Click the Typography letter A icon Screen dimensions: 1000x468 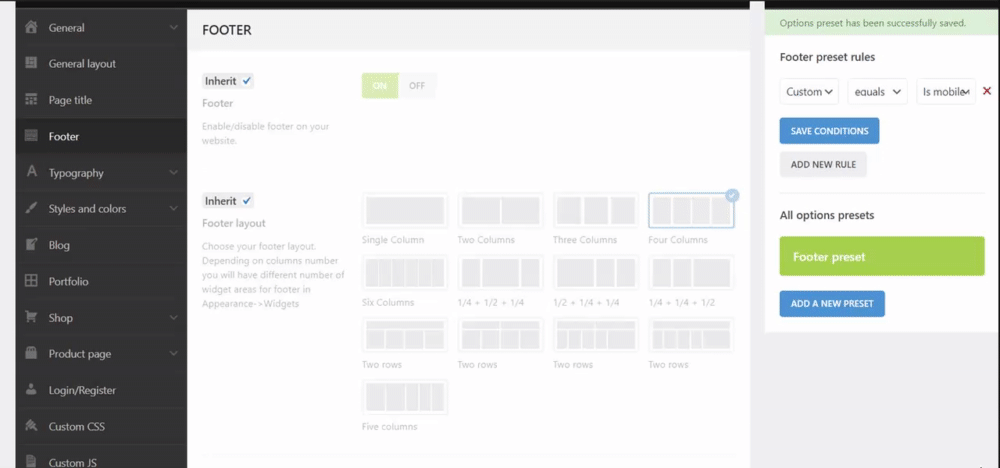coord(31,172)
